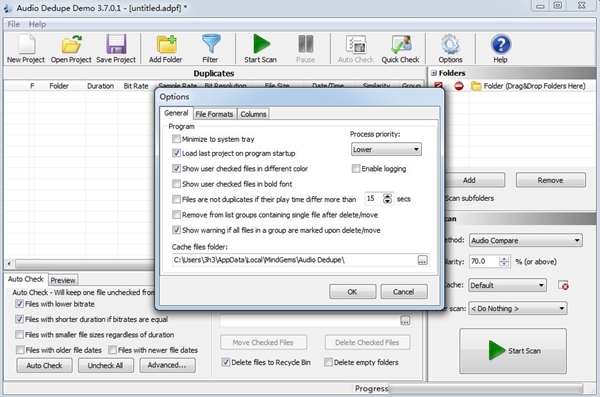Image resolution: width=600 pixels, height=397 pixels.
Task: Open the File menu
Action: click(13, 24)
